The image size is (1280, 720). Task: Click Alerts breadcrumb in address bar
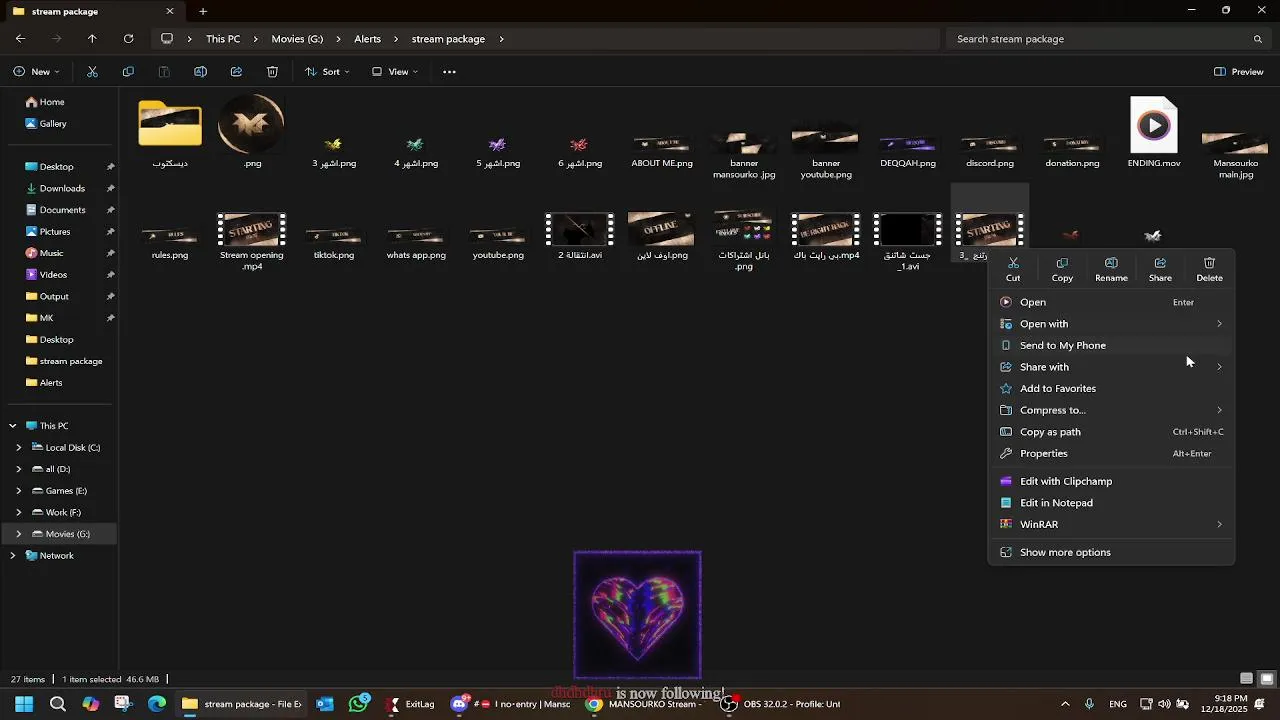point(367,39)
